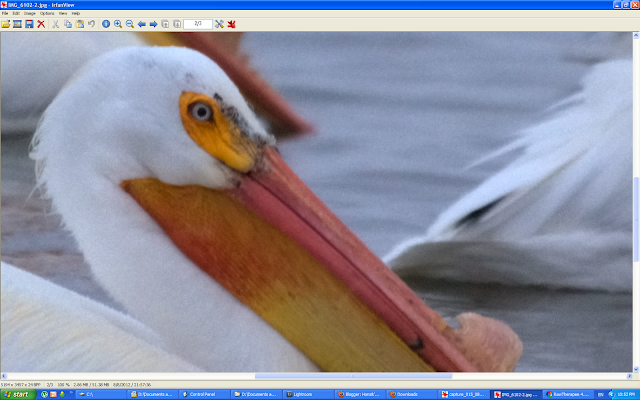Open a file with the folder icon

6,24
